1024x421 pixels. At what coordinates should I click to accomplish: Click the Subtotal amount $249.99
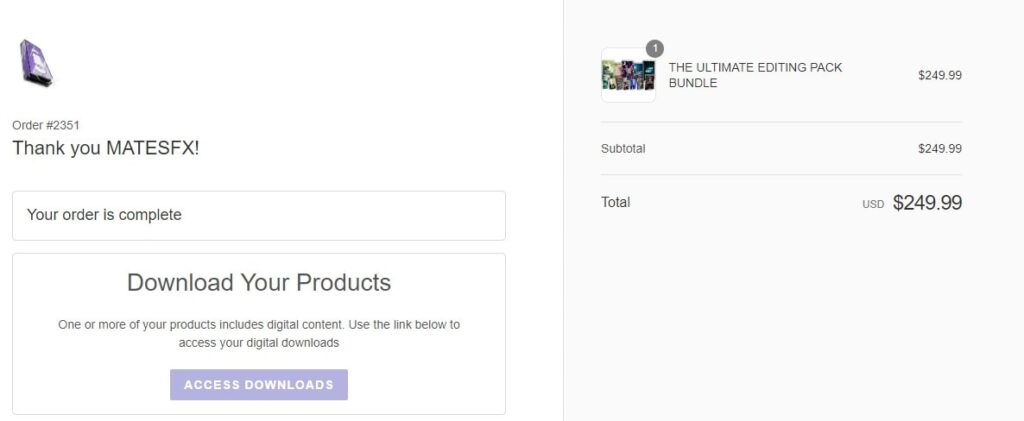click(940, 148)
